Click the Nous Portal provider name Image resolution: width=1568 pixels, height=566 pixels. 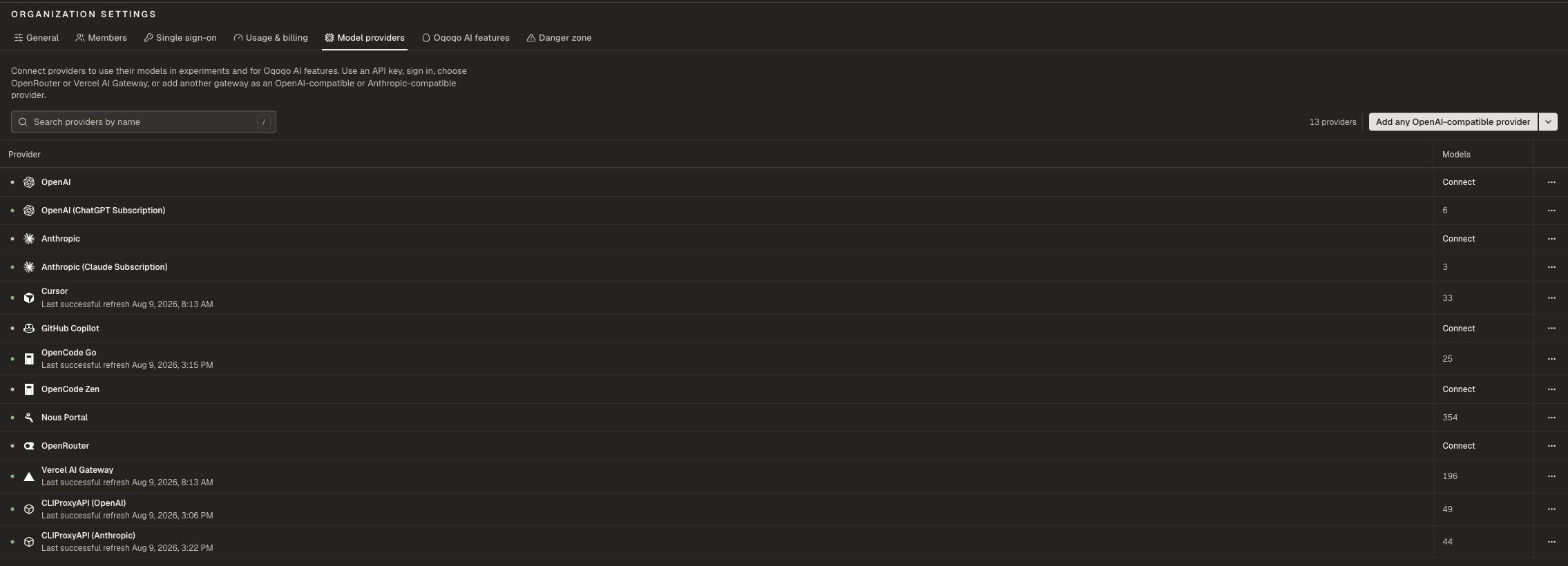[x=64, y=418]
